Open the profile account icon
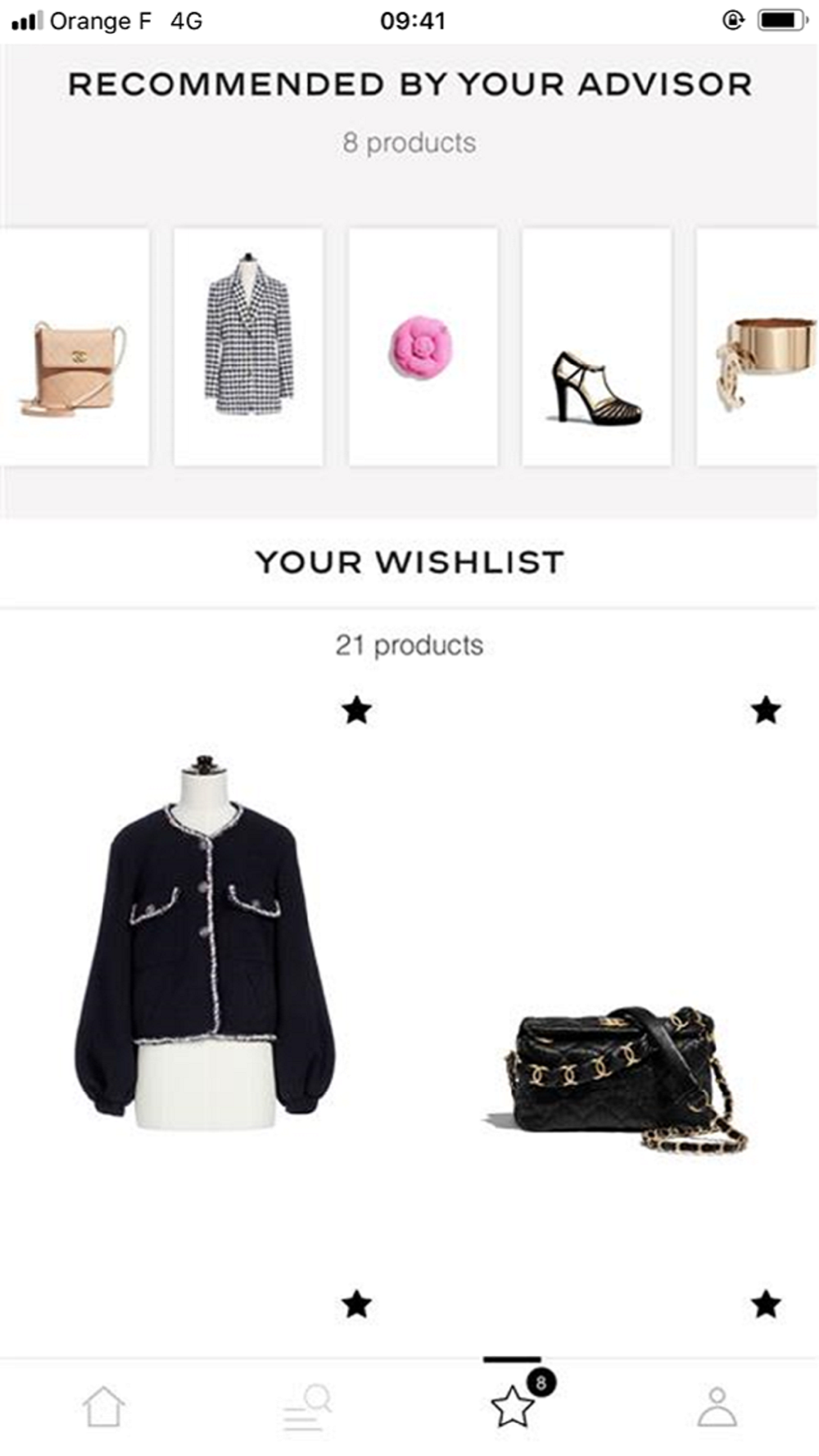This screenshot has height=1456, width=819. pyautogui.click(x=717, y=1407)
